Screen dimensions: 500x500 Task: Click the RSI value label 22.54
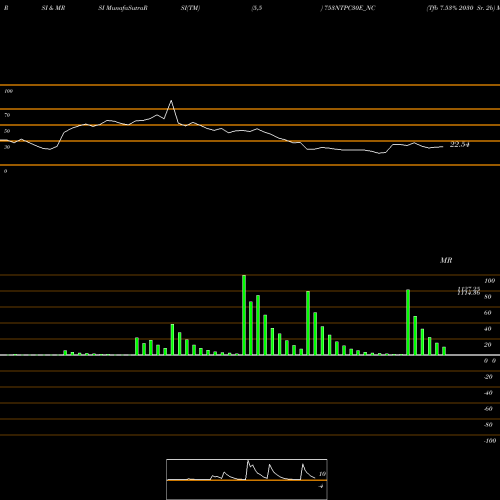459,145
